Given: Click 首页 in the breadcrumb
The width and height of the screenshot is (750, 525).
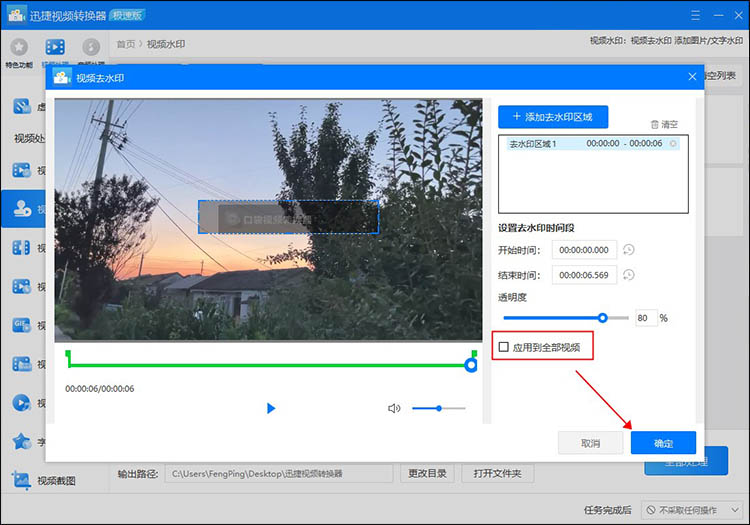Looking at the screenshot, I should pyautogui.click(x=126, y=44).
